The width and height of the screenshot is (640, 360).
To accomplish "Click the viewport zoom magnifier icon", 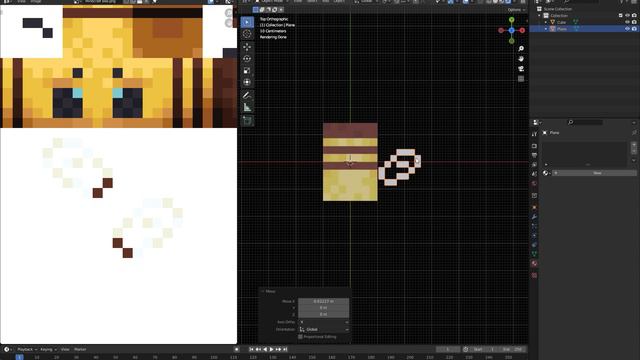I will tap(521, 49).
